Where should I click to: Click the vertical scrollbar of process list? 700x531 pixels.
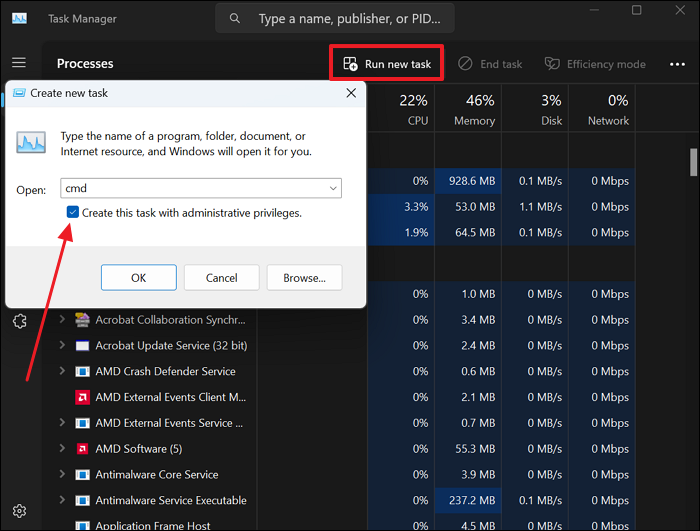coord(694,162)
